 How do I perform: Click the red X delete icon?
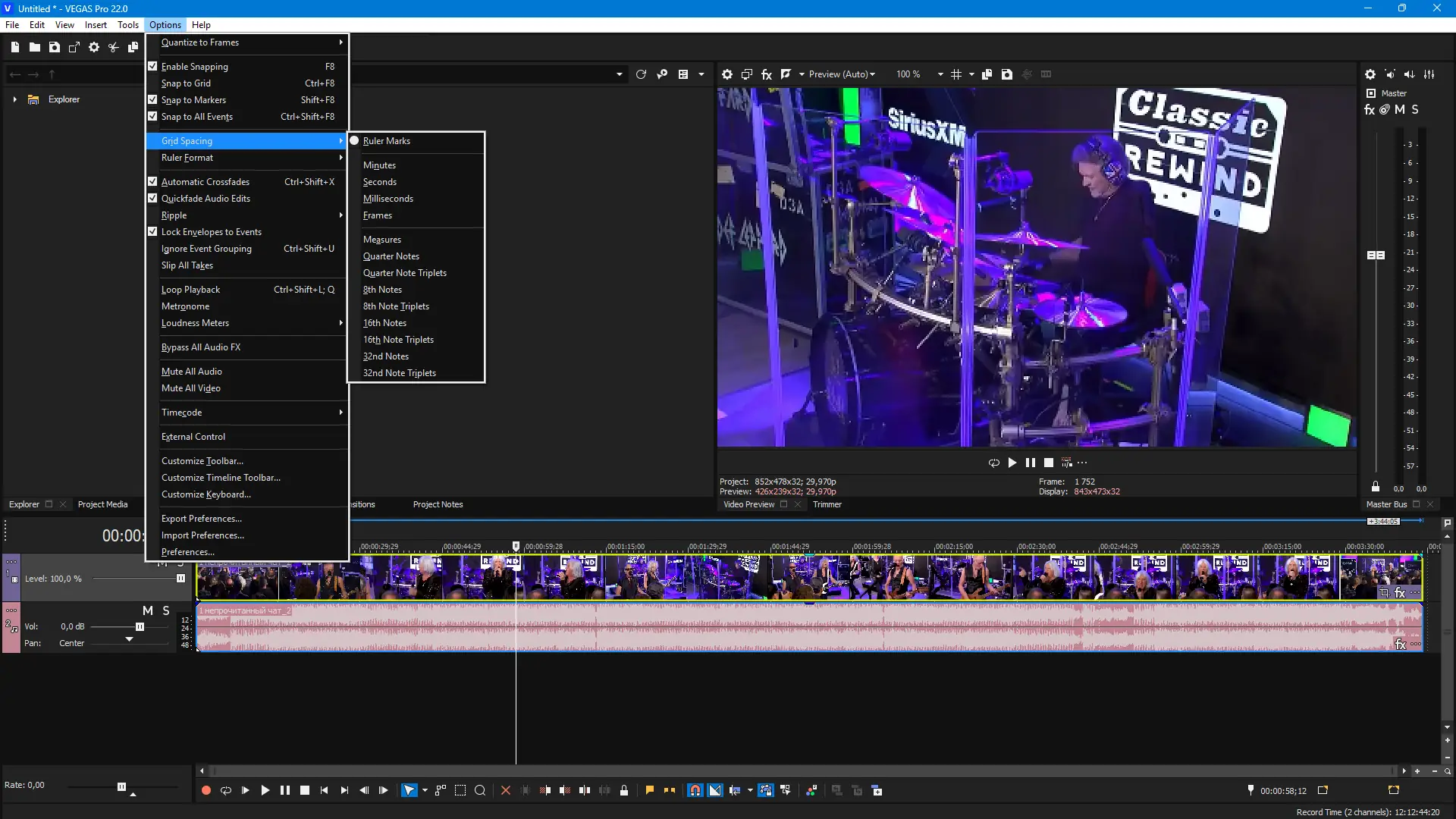pos(506,790)
